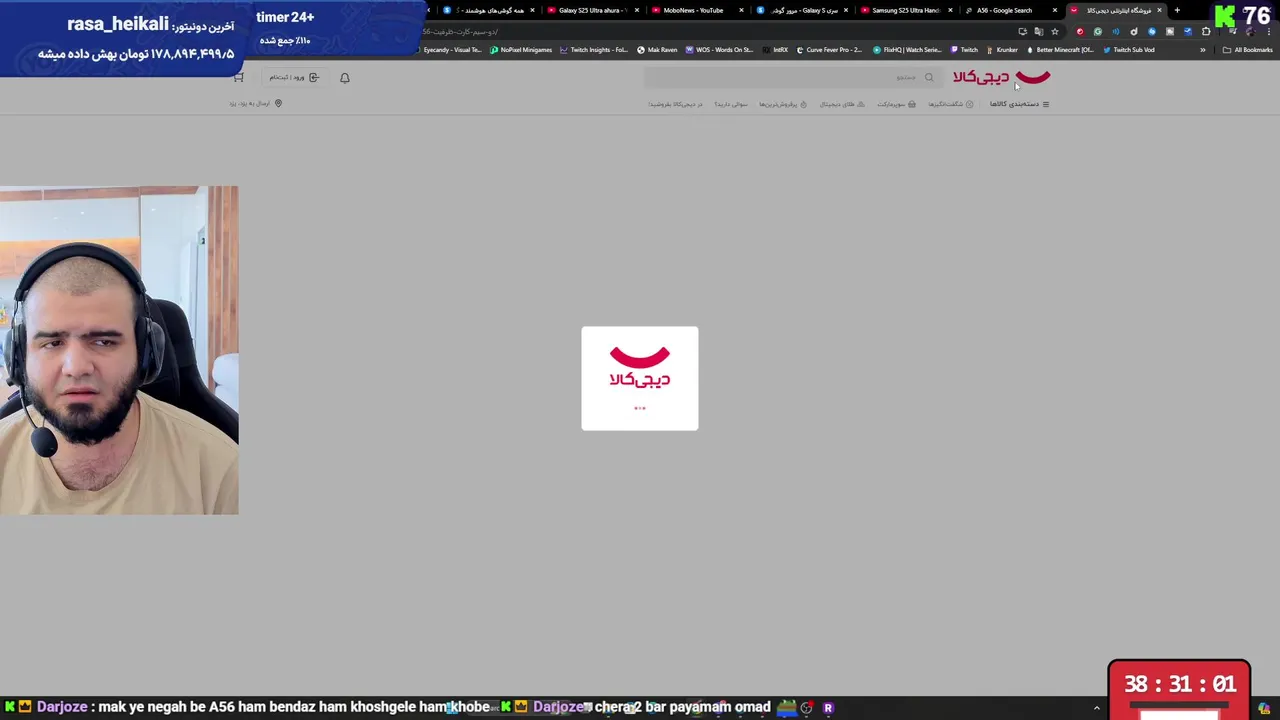Open the All Bookmarks folder
1280x720 pixels.
1247,50
